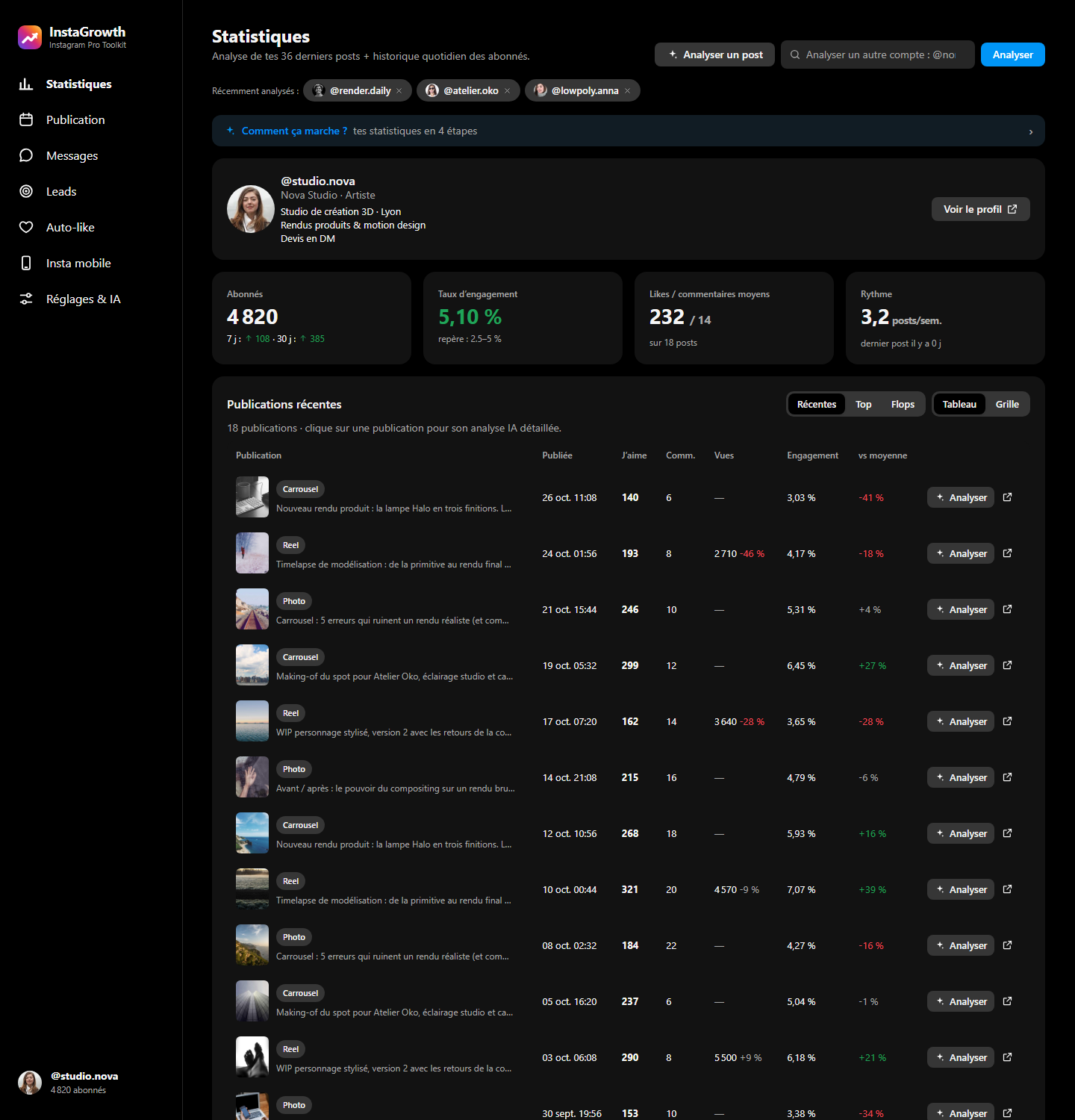Image resolution: width=1075 pixels, height=1120 pixels.
Task: Open Insta mobile phone icon
Action: (x=26, y=264)
